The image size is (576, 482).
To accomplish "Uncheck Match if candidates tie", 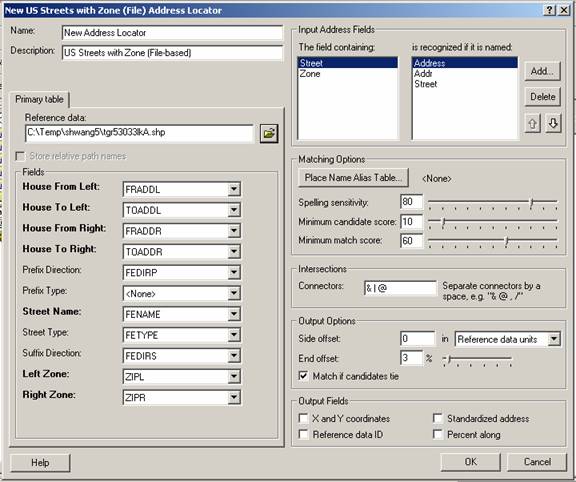I will pyautogui.click(x=303, y=376).
